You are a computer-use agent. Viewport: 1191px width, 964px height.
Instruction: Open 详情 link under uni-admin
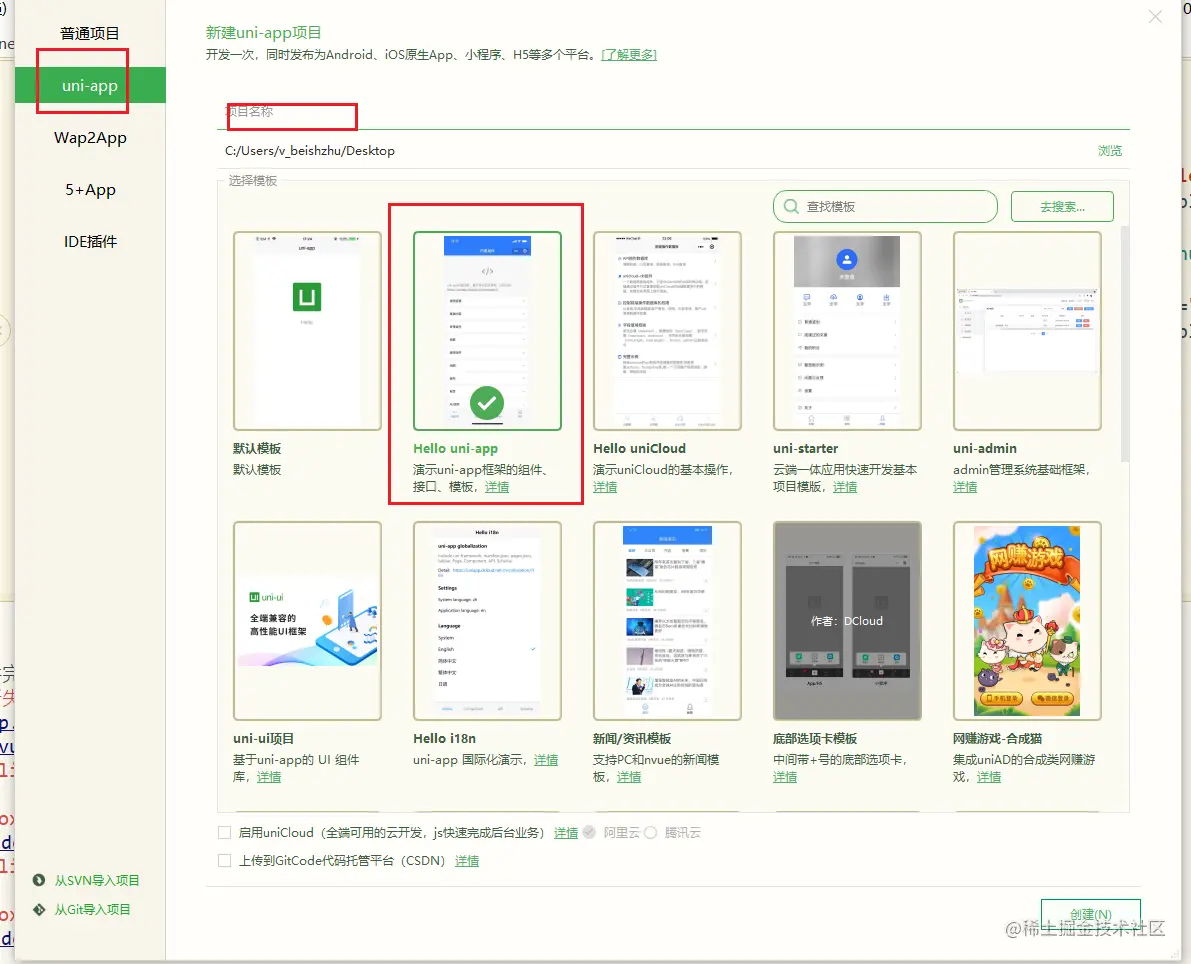[x=965, y=487]
